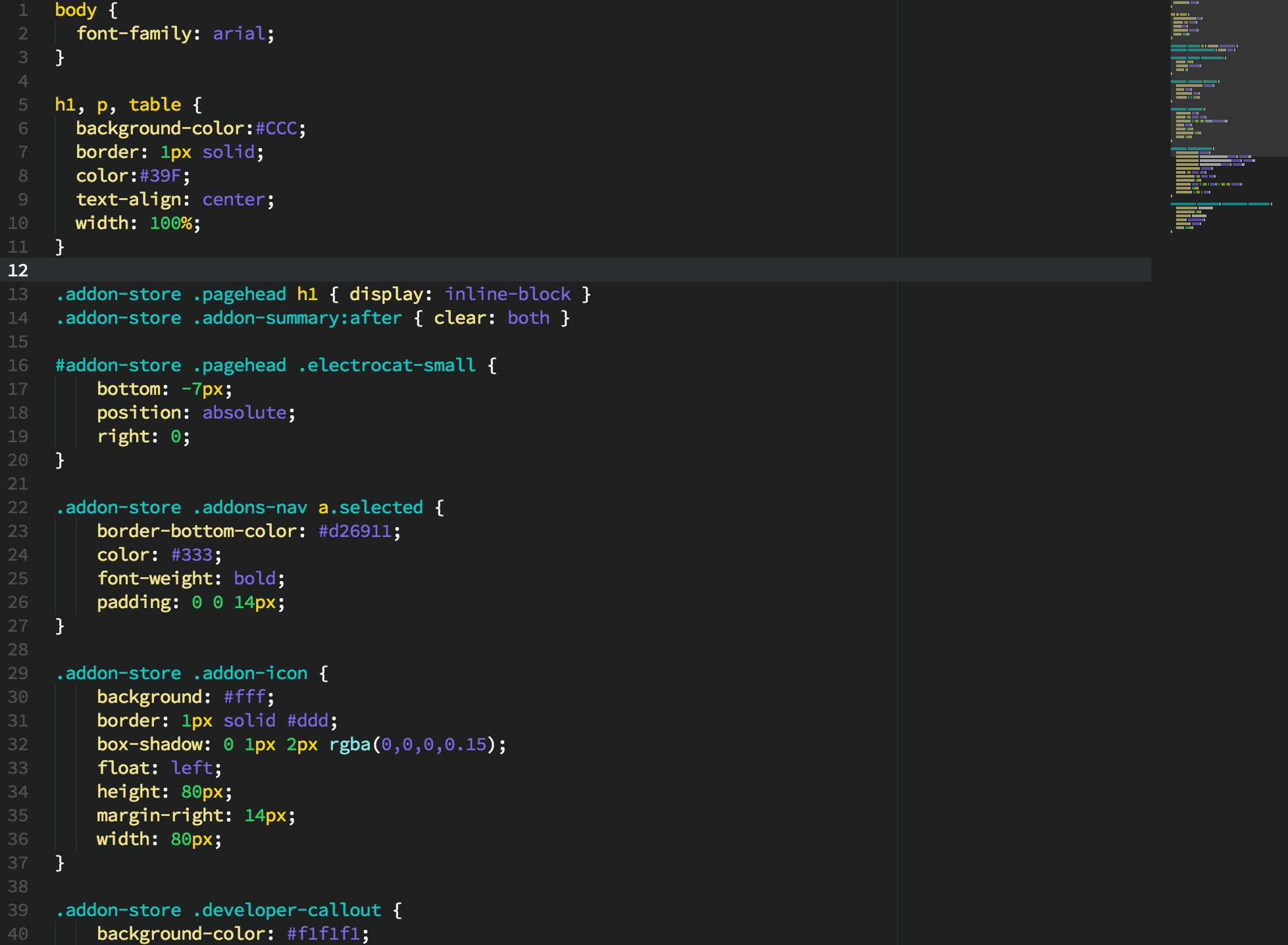Toggle line 16 code block expander
Screen dimensions: 1288x945
42,365
